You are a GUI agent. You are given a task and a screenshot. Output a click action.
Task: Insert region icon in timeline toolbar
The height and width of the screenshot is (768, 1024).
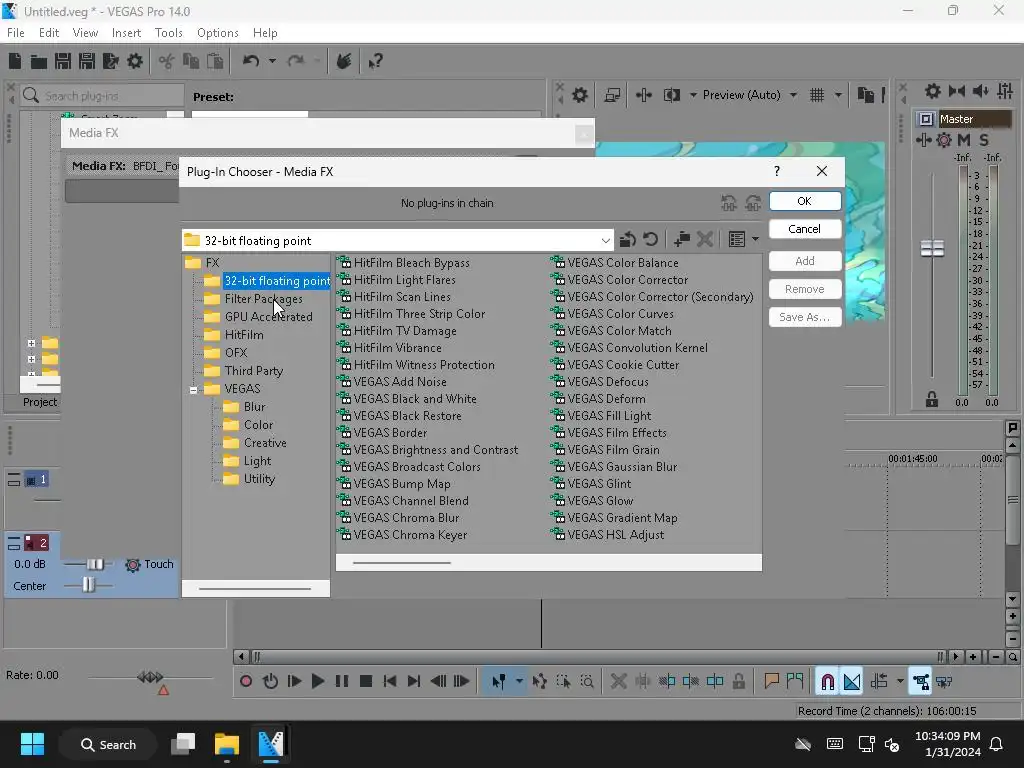[795, 681]
